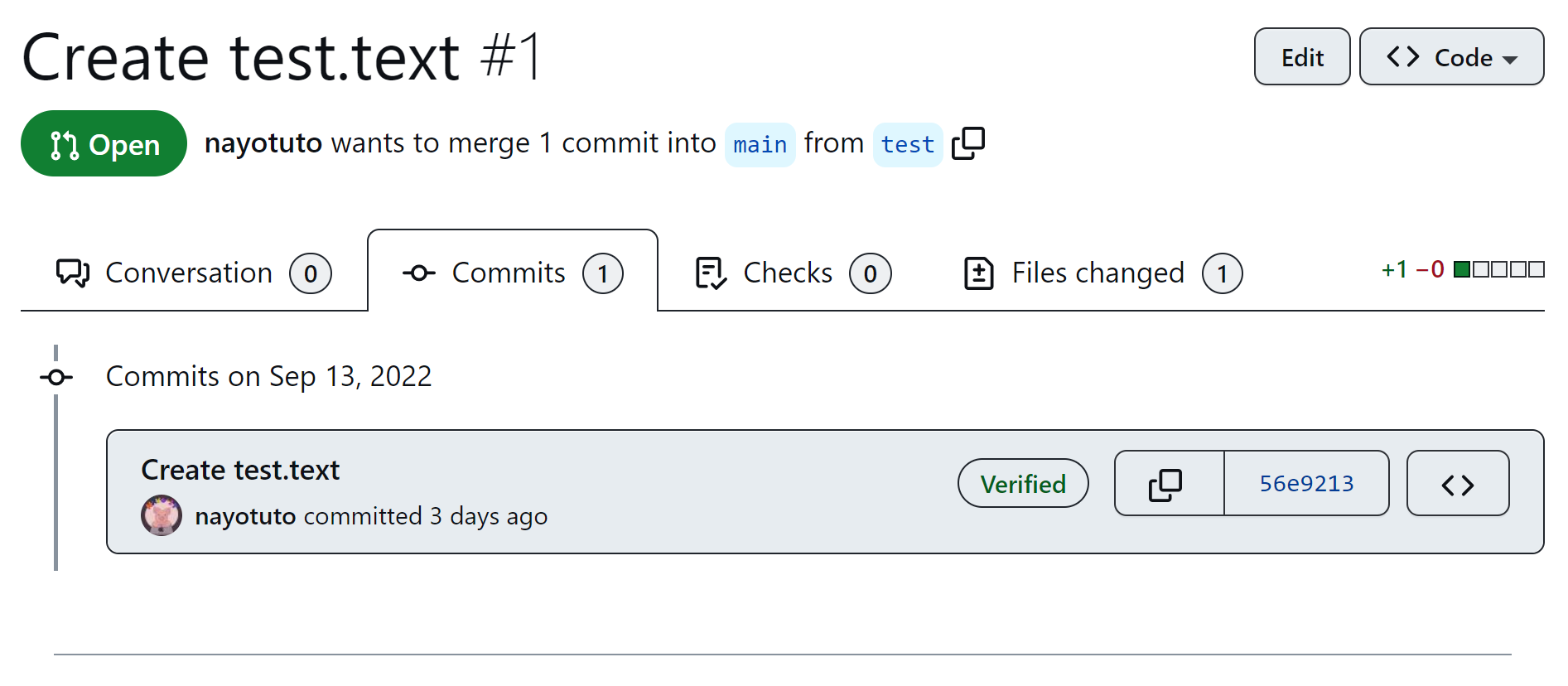This screenshot has height=686, width=1568.
Task: Click the Verified signature badge
Action: click(x=1022, y=484)
